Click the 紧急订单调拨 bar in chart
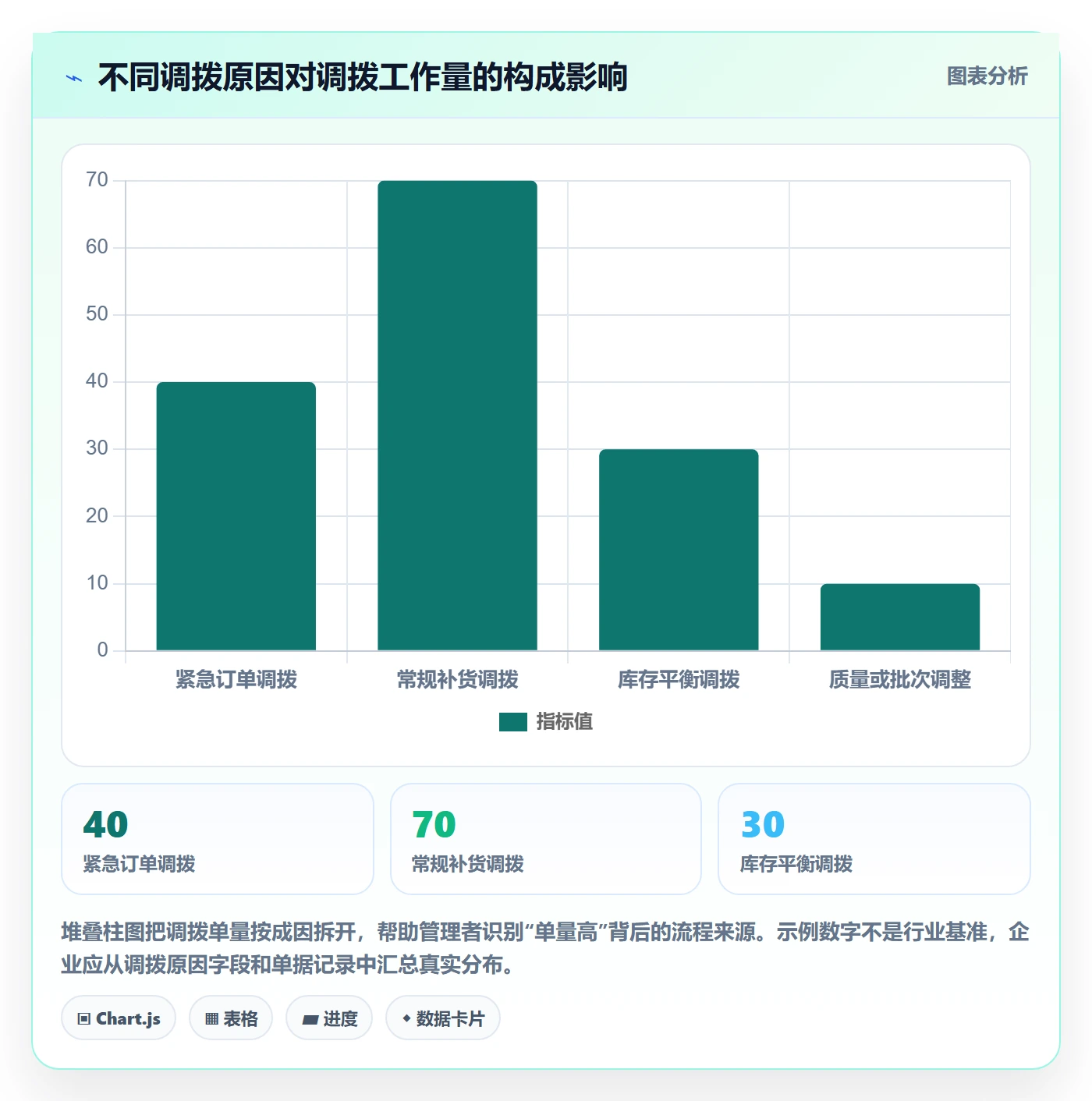The image size is (1092, 1101). (236, 516)
